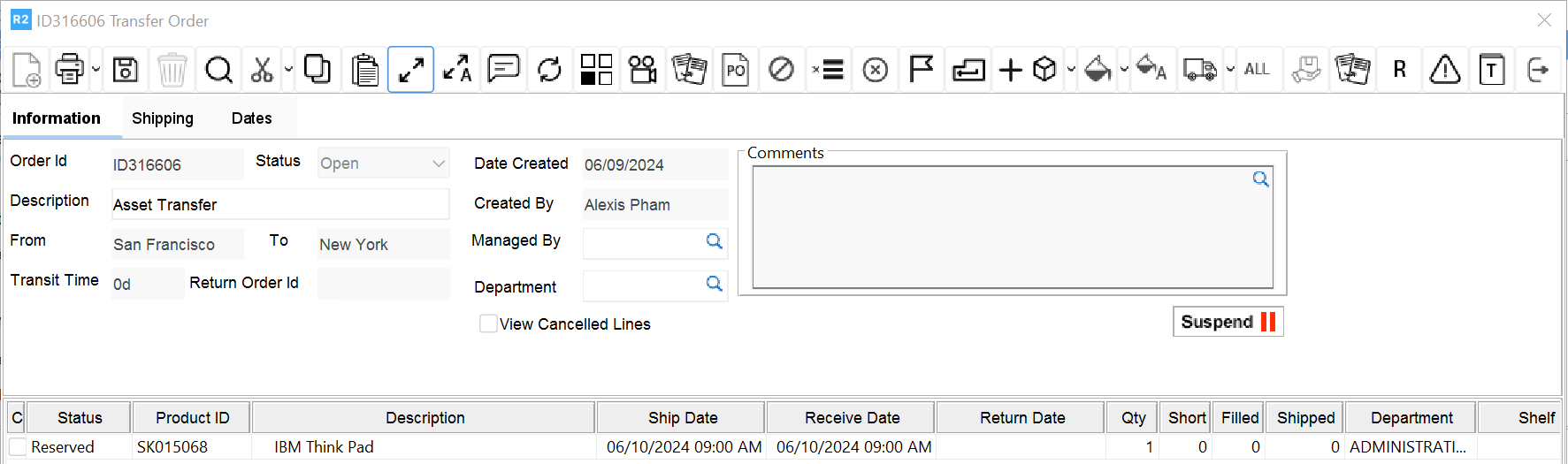1568x464 pixels.
Task: Click the ADMINISTRATI... department cell
Action: pyautogui.click(x=1411, y=447)
